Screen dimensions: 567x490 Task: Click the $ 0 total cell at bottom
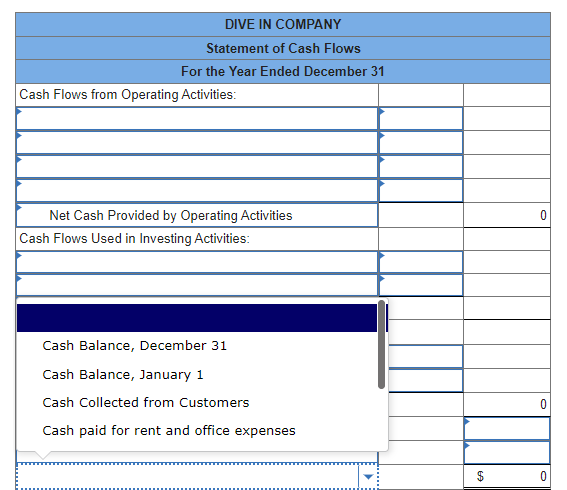pyautogui.click(x=507, y=476)
